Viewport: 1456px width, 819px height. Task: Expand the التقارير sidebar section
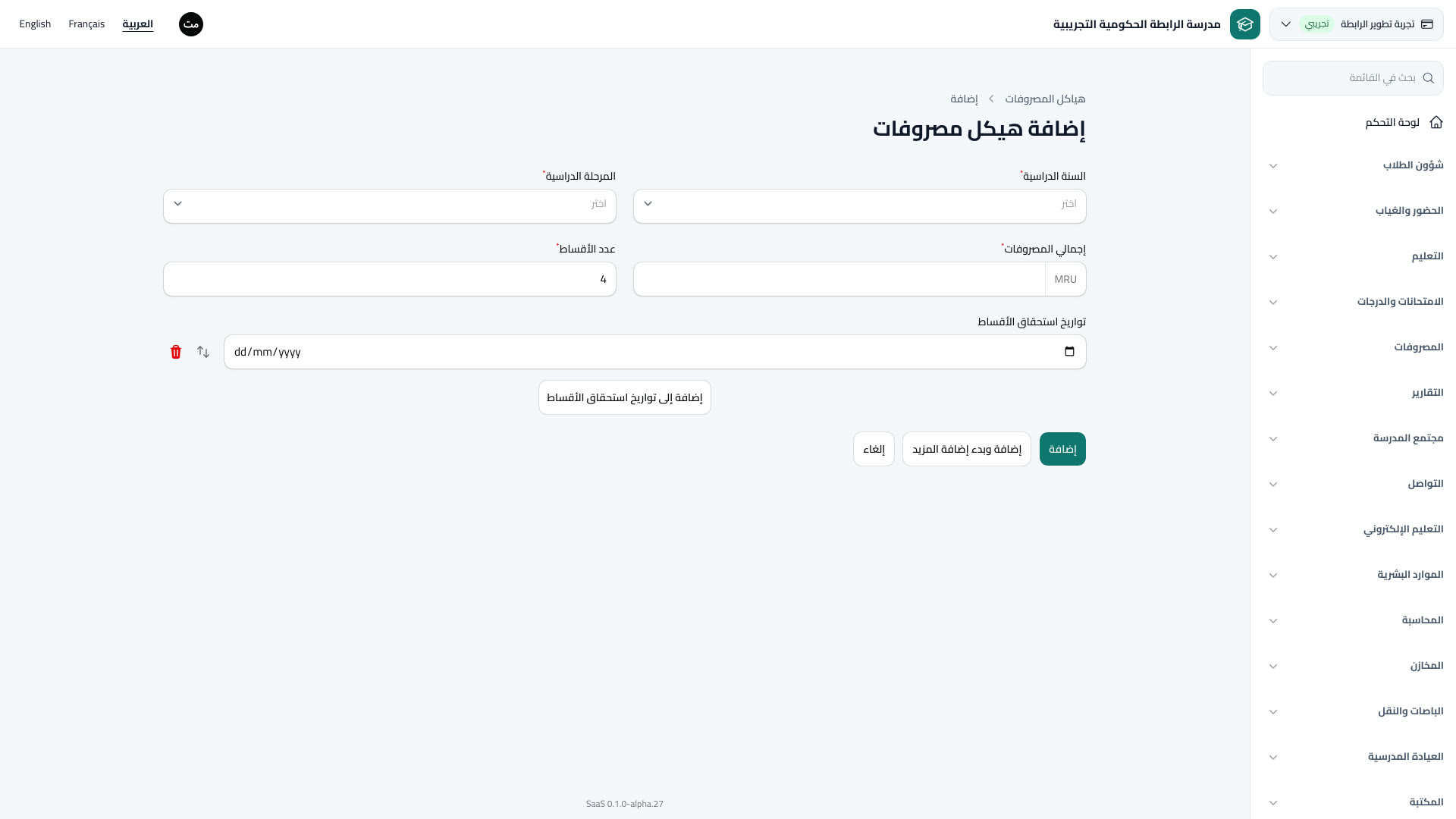click(1353, 393)
